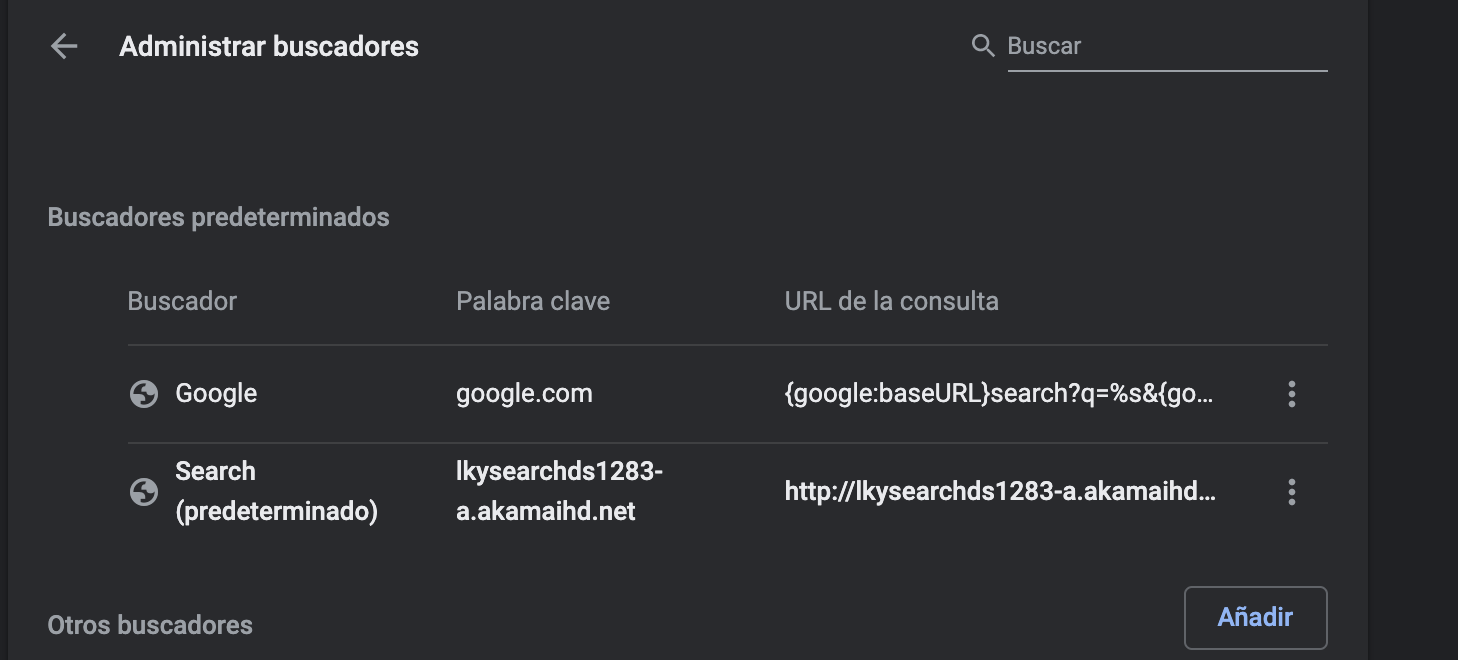Click the globe icon beside Search (predeterminado)

click(144, 492)
